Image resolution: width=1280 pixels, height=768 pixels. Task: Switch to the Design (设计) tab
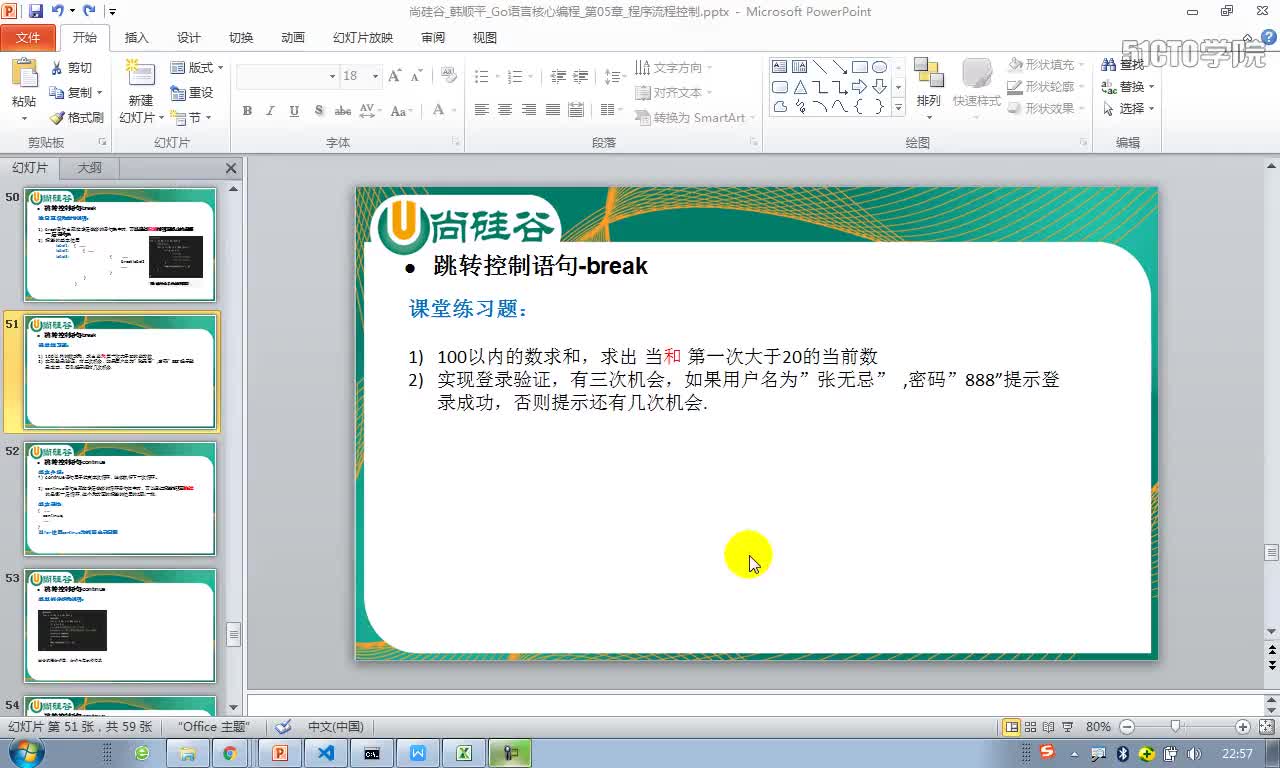(x=189, y=38)
